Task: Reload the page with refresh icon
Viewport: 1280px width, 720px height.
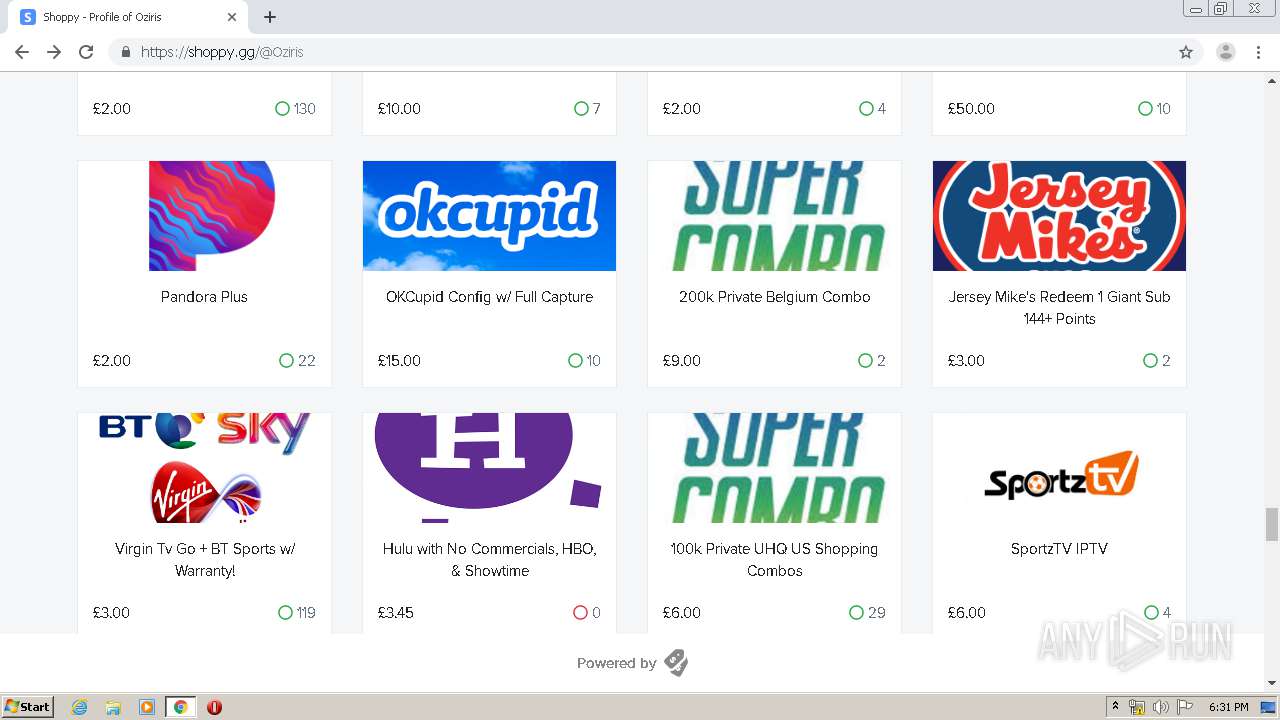Action: (x=86, y=52)
